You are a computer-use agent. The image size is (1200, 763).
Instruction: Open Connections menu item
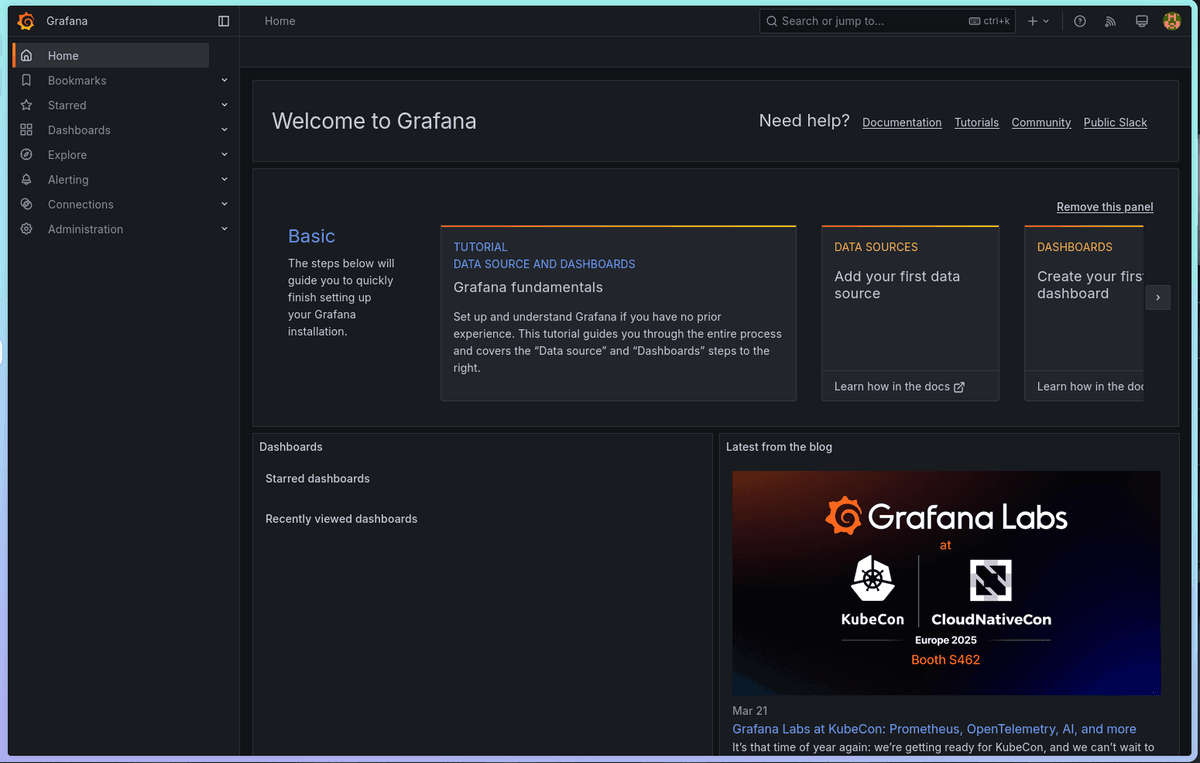(x=81, y=204)
